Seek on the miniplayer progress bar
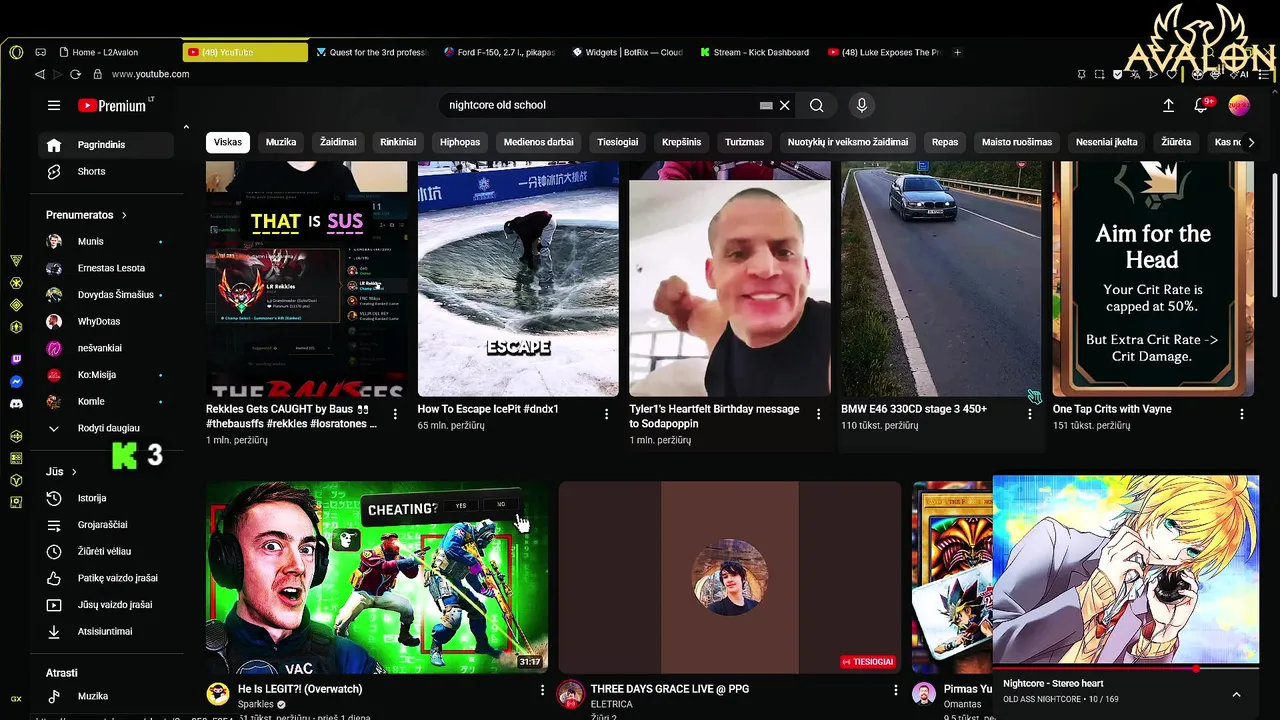The height and width of the screenshot is (720, 1280). coord(1126,668)
